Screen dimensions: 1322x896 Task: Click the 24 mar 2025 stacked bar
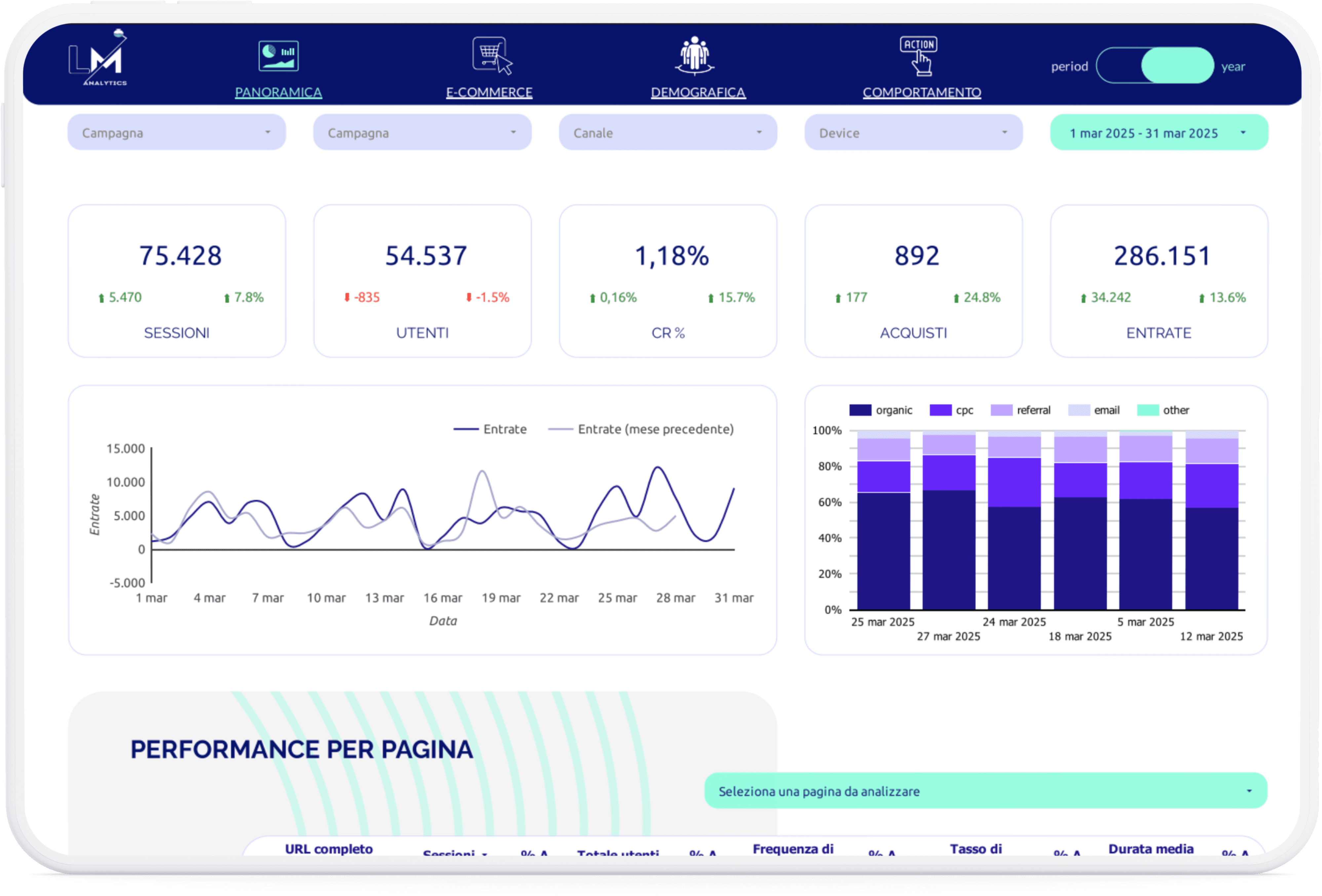pos(1014,521)
